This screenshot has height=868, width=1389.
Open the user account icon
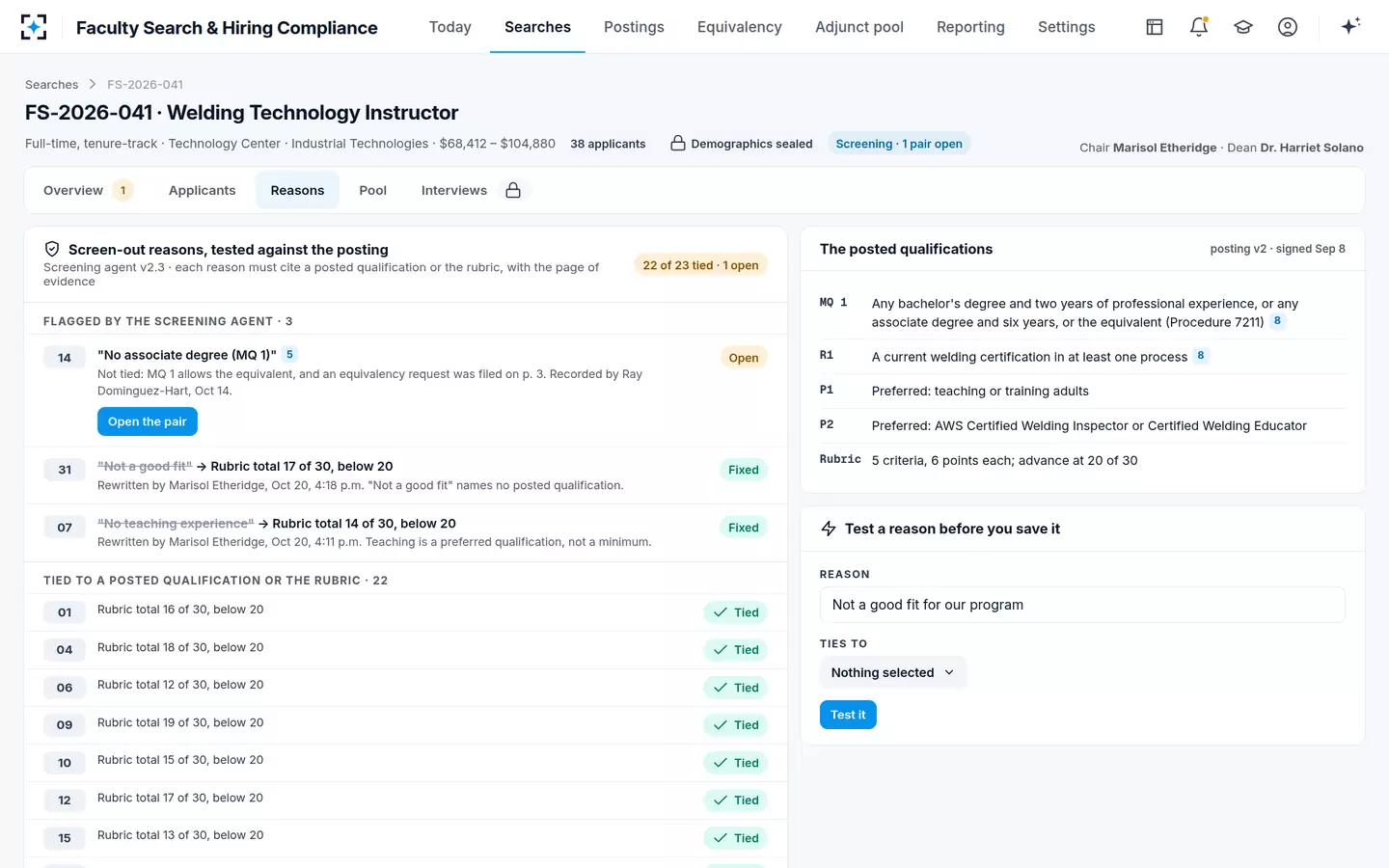click(1288, 27)
